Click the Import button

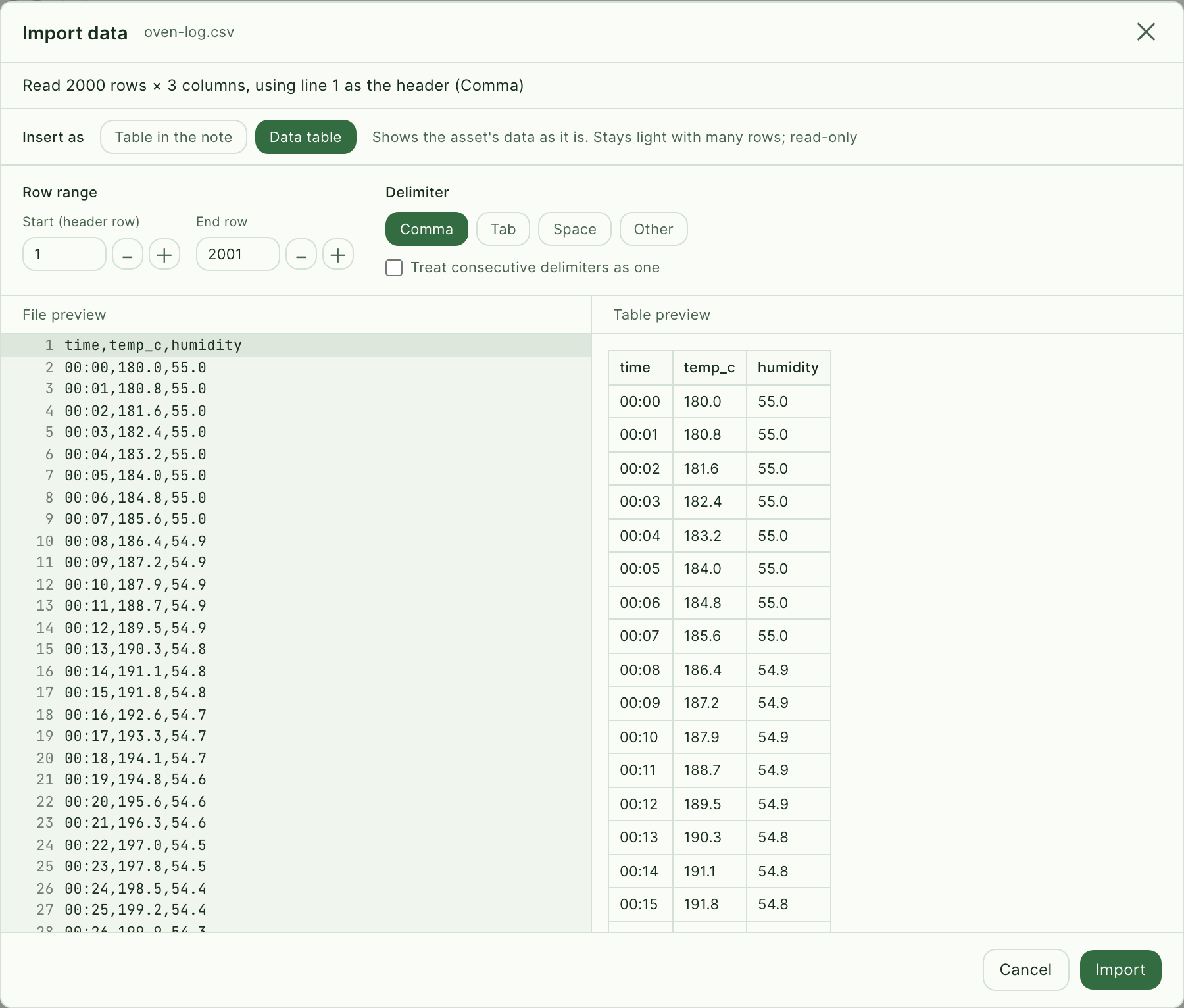(x=1121, y=970)
